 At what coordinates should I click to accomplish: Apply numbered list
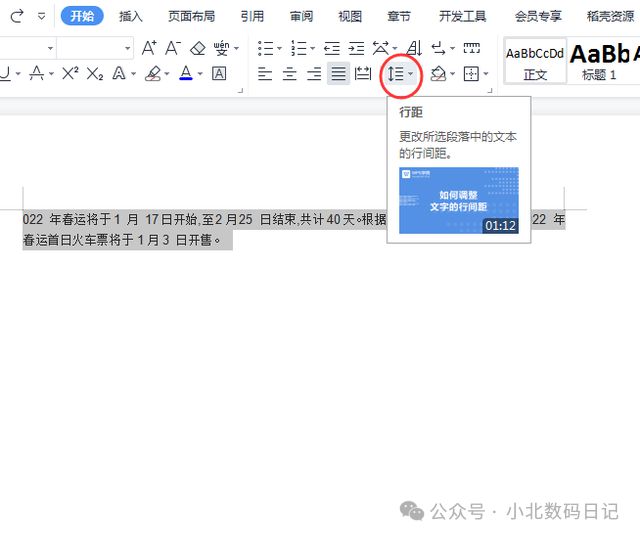click(x=299, y=48)
